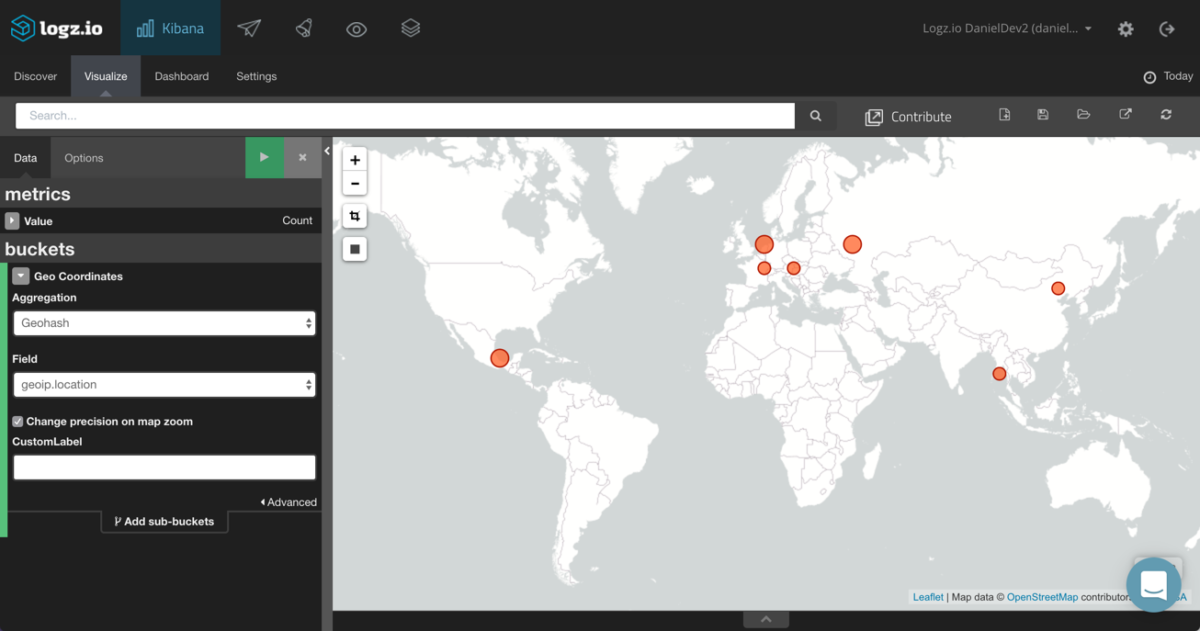Viewport: 1200px width, 631px height.
Task: Click the green apply changes play button
Action: (264, 157)
